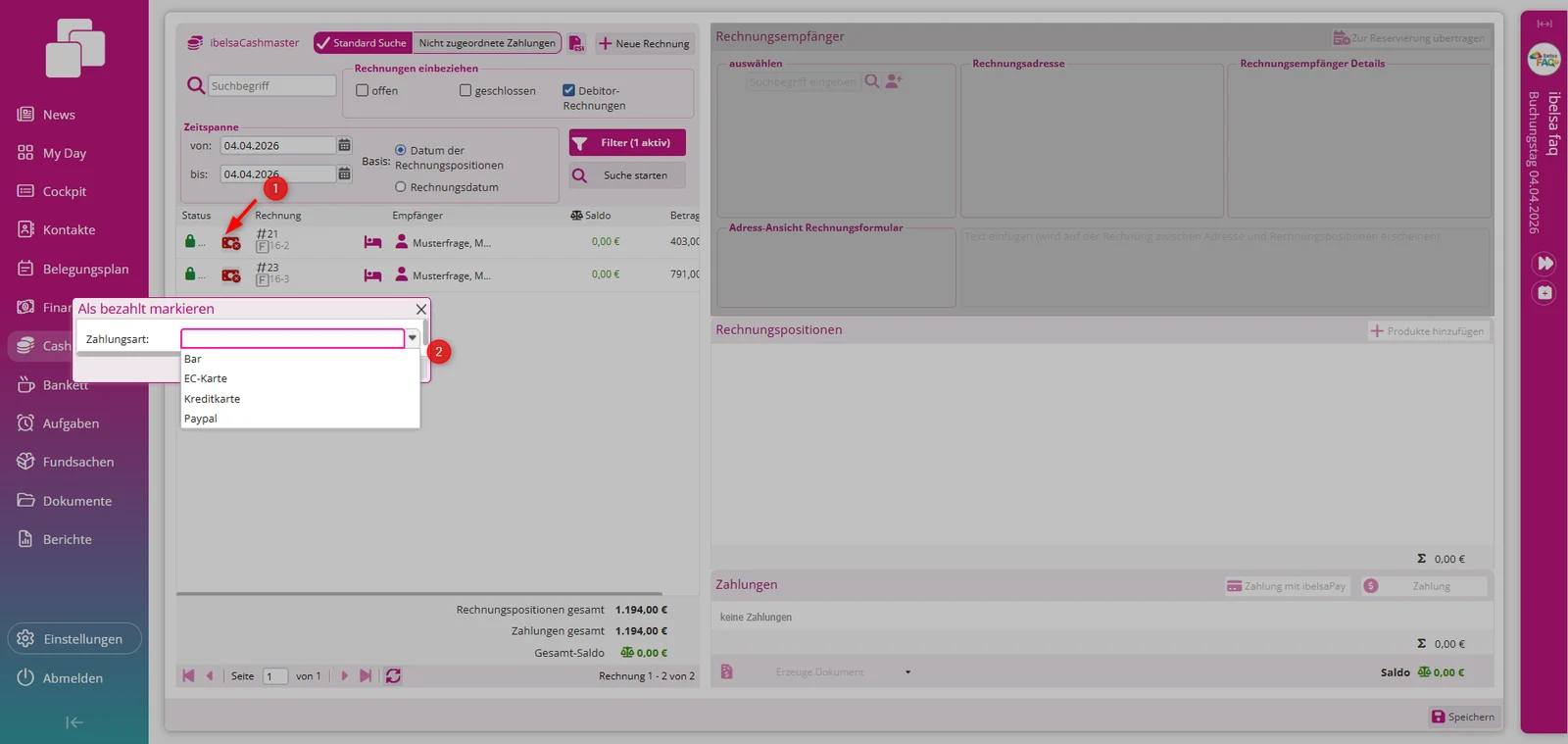
Task: Create a new invoice with 'Neue Rechnung'
Action: 644,43
